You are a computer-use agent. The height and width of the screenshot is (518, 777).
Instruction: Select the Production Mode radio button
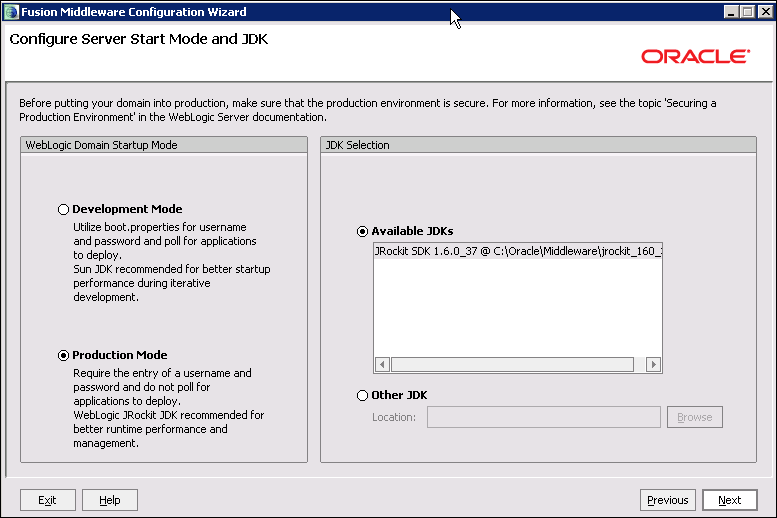[63, 355]
